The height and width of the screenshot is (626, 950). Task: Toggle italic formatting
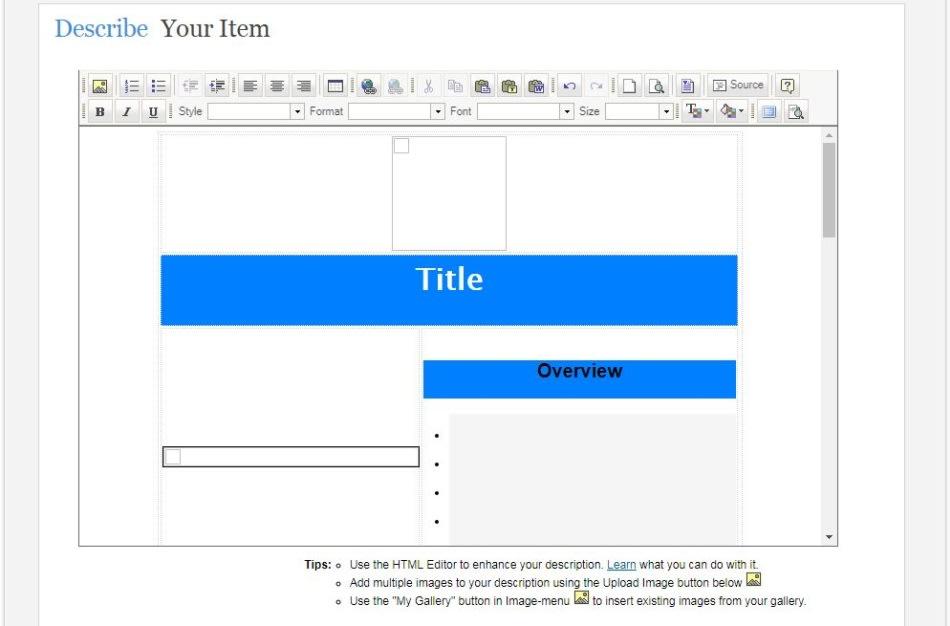click(127, 112)
